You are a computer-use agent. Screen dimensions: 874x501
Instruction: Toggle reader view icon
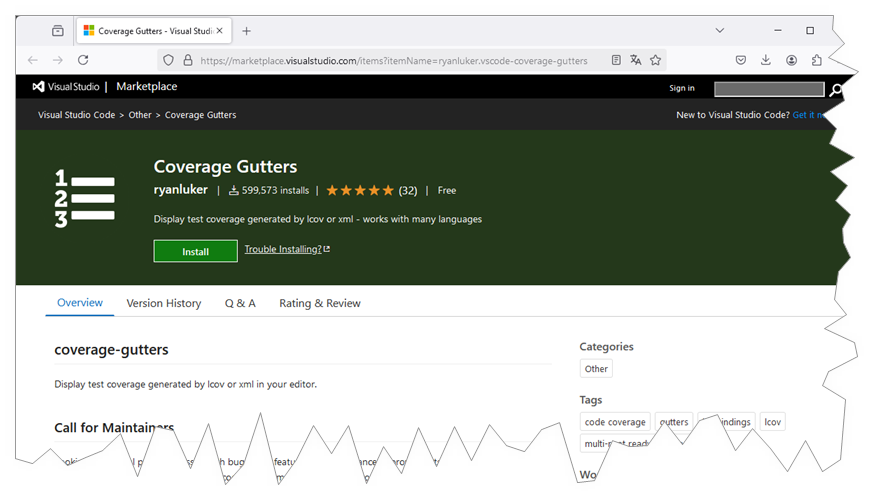click(616, 60)
